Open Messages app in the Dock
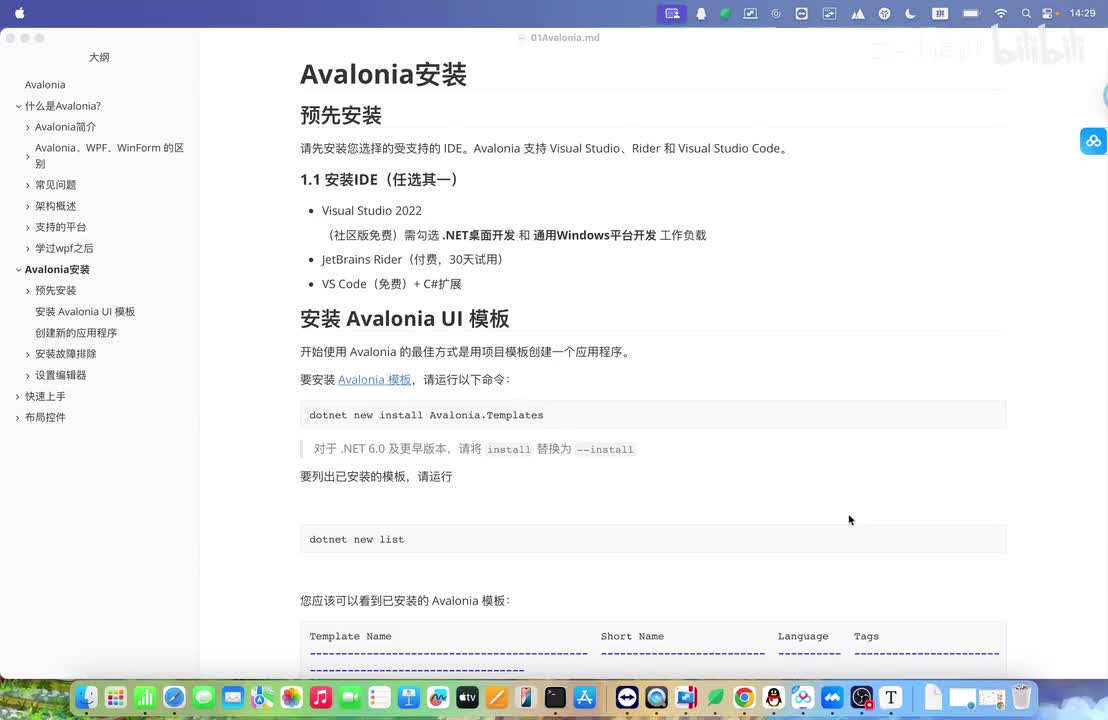The image size is (1108, 720). [204, 698]
